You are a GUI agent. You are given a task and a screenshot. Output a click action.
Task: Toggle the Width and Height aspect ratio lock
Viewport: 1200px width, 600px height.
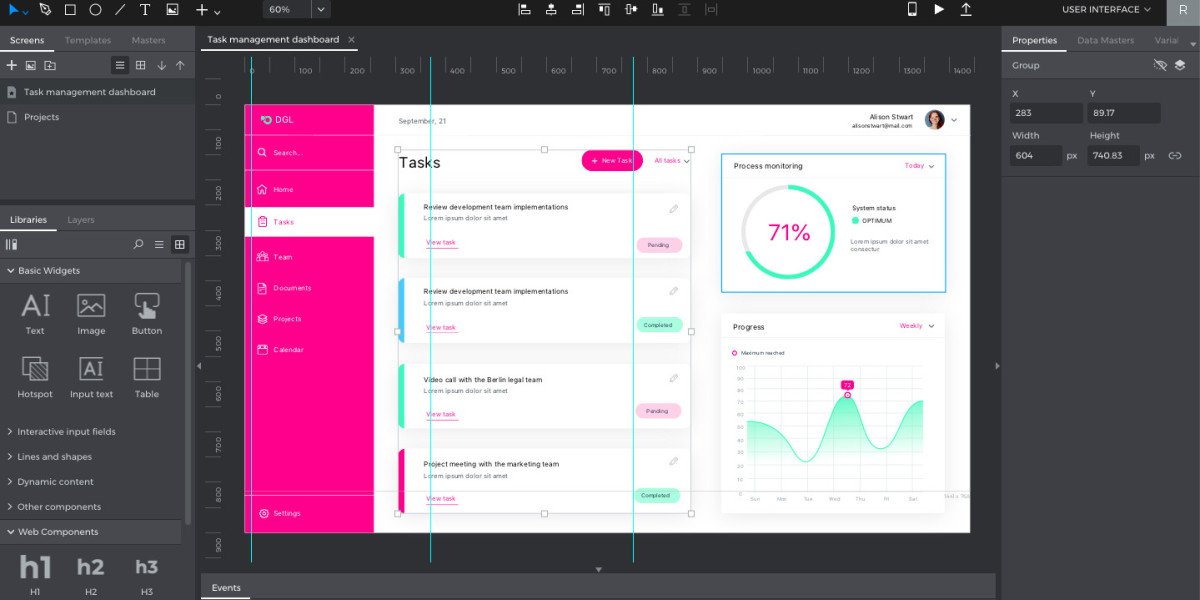[x=1176, y=155]
